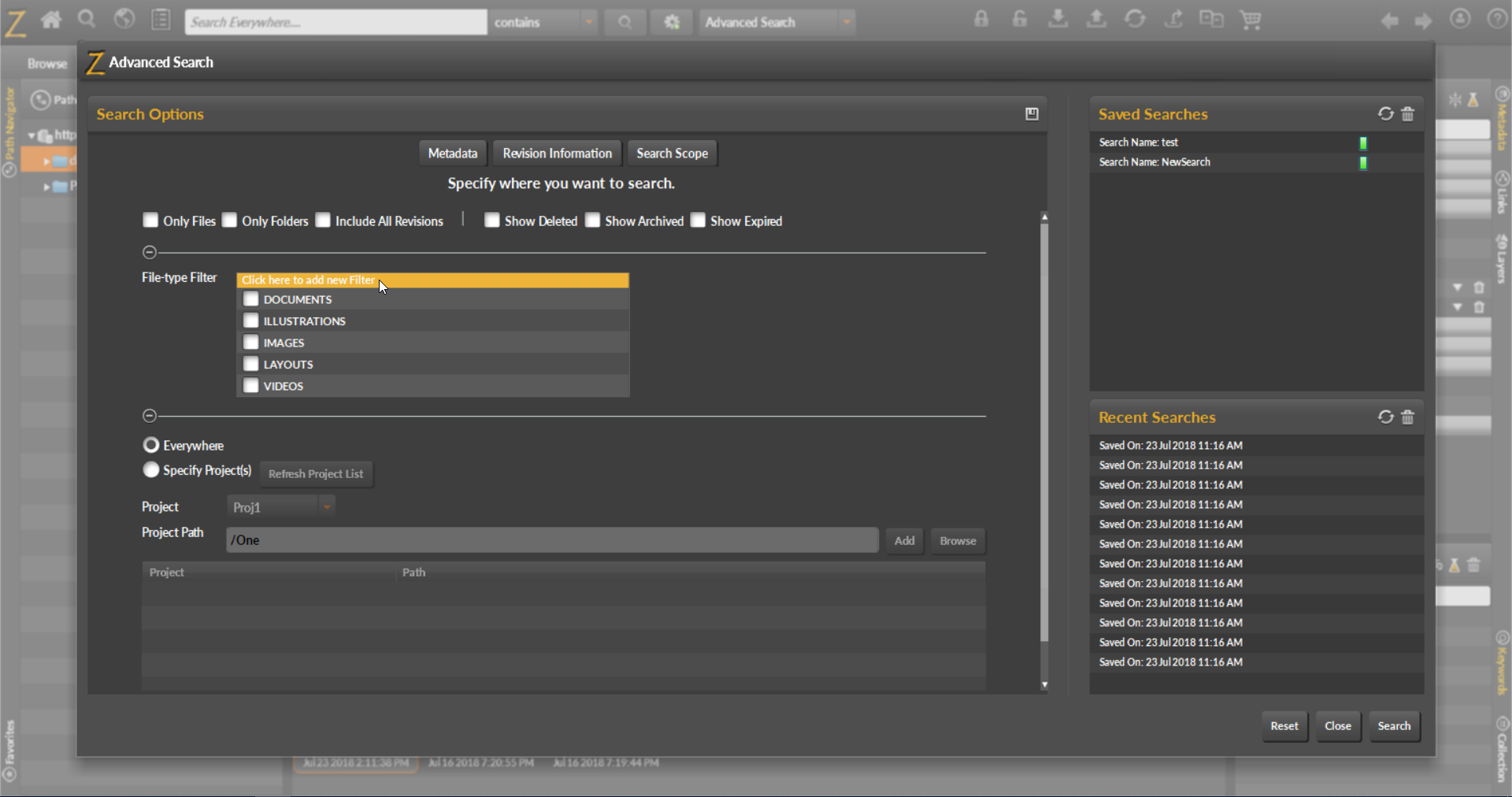Check Include All Revisions
Image resolution: width=1512 pixels, height=797 pixels.
coord(323,220)
